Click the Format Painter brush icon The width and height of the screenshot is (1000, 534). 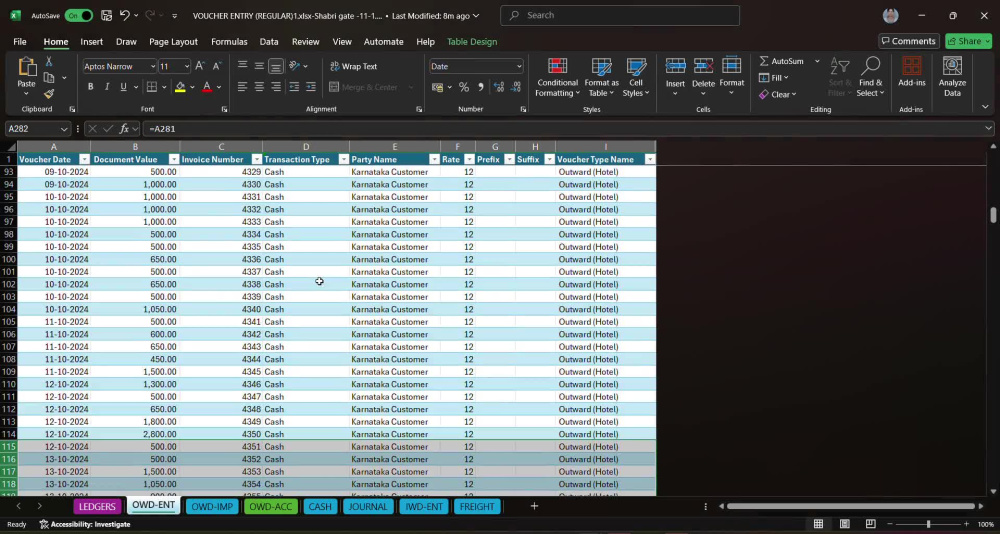pos(48,94)
